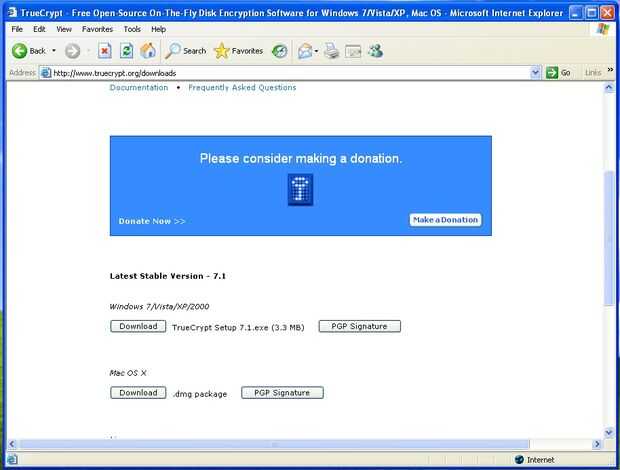Print the page with printer icon
Image resolution: width=620 pixels, height=470 pixels.
tap(331, 51)
